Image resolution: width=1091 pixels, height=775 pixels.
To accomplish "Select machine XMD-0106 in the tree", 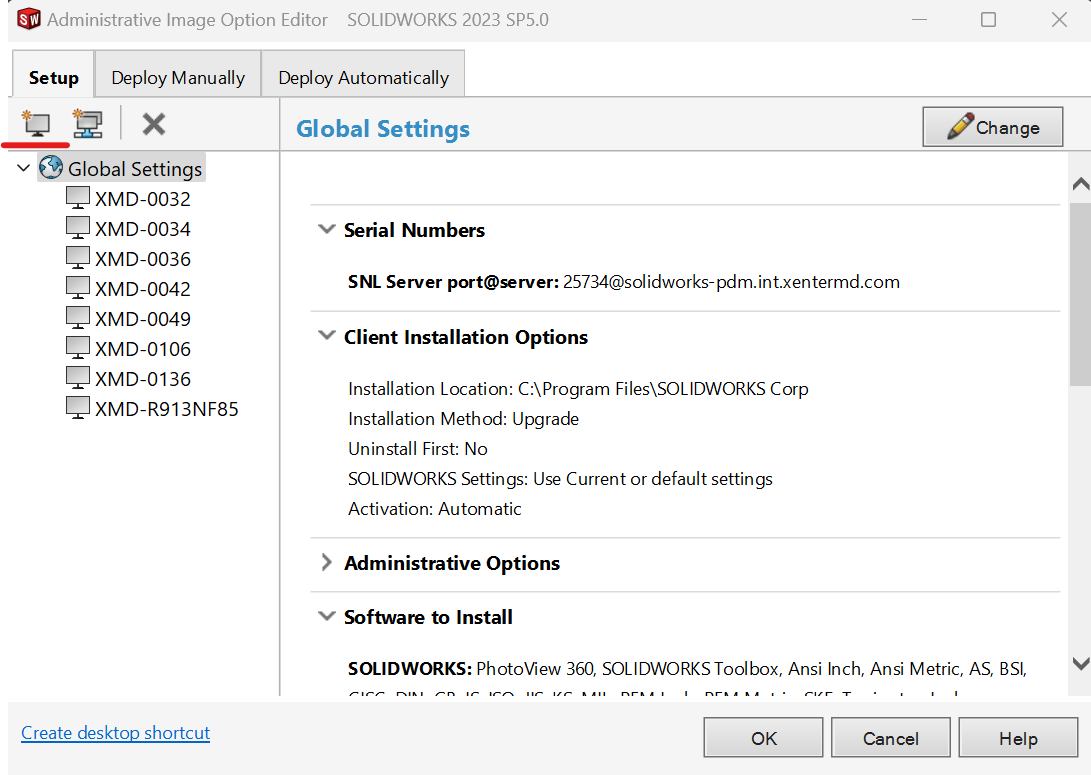I will click(142, 349).
